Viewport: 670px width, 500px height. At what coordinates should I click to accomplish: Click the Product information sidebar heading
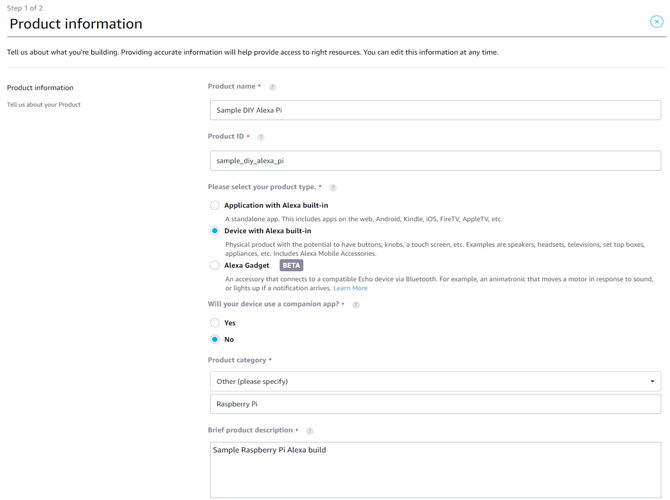click(40, 88)
